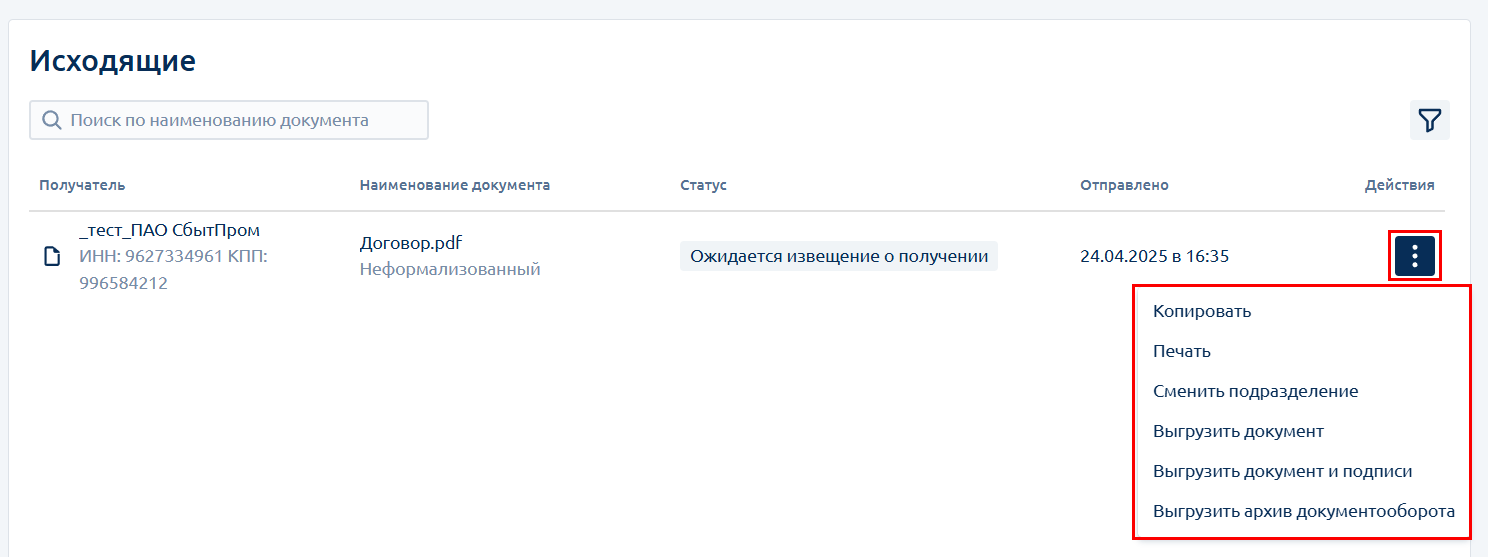Click sent date 24.04.2025 в 16:35
The width and height of the screenshot is (1488, 557).
click(1154, 256)
